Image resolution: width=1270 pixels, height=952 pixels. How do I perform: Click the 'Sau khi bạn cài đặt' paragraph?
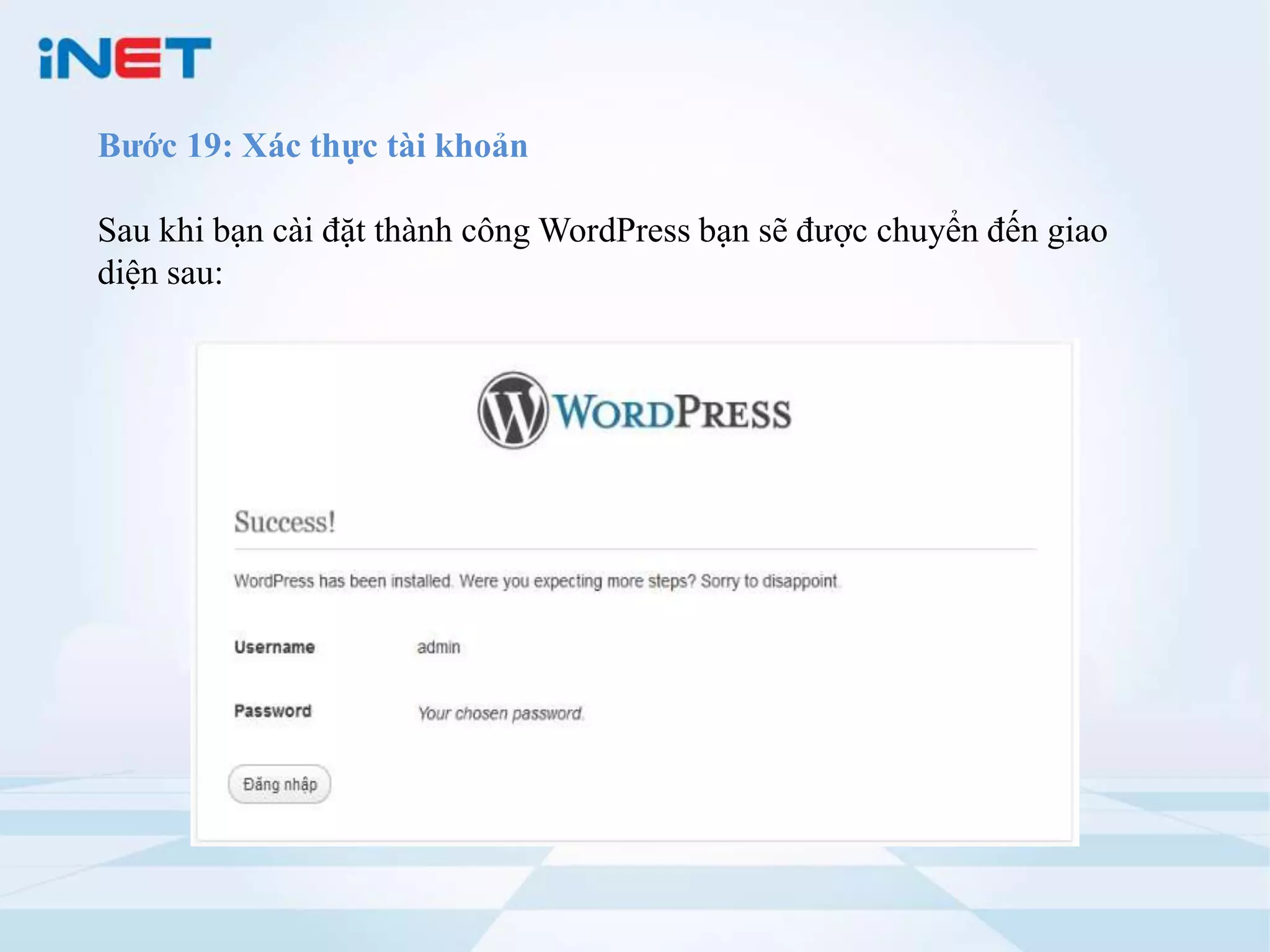pos(602,252)
